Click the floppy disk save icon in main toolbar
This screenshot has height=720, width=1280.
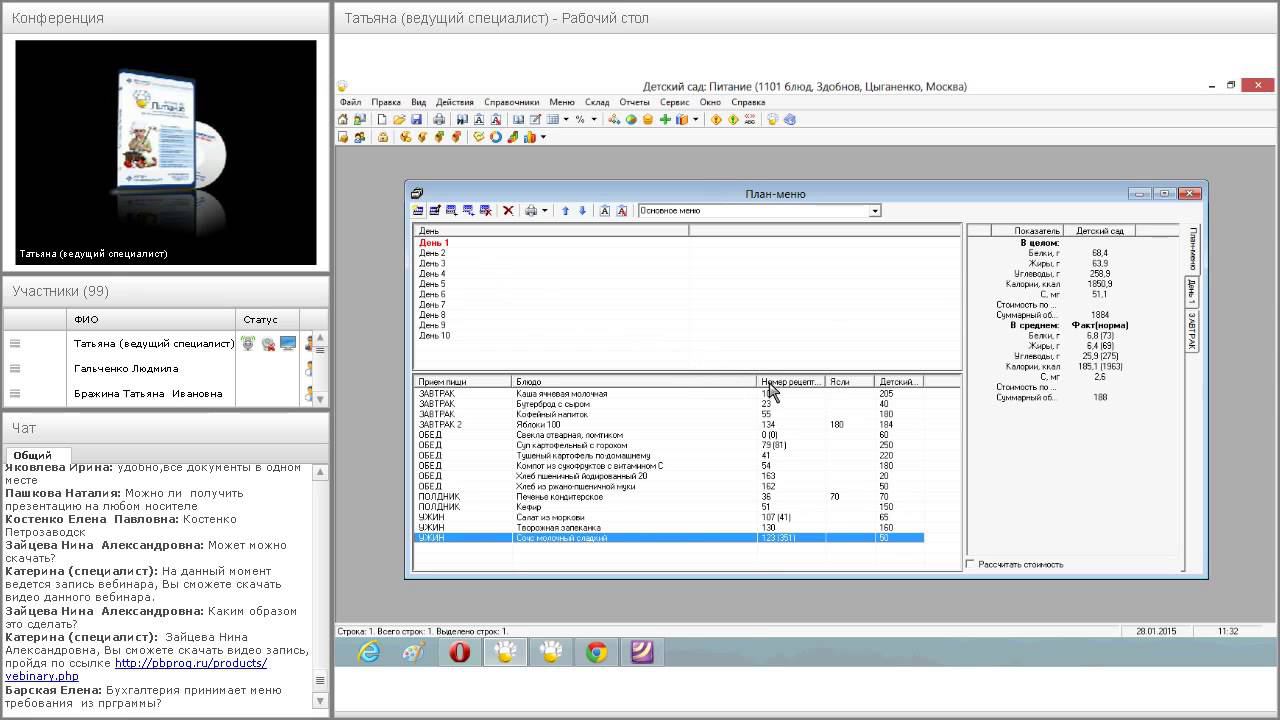(416, 120)
